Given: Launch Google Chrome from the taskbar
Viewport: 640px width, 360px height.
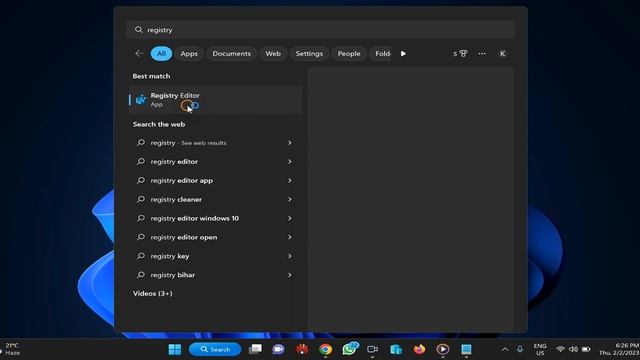Looking at the screenshot, I should (325, 349).
